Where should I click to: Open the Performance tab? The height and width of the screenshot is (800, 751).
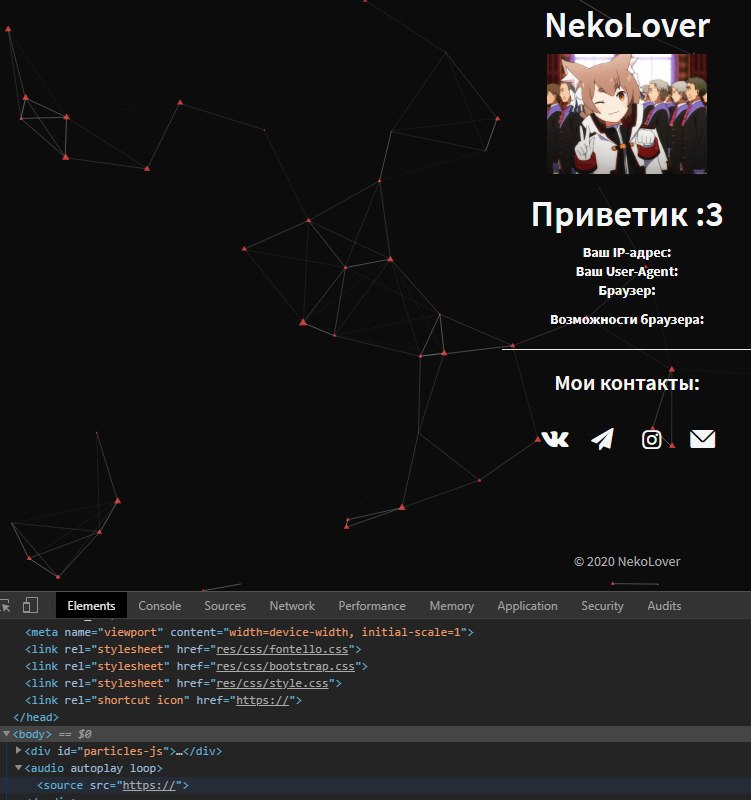click(x=372, y=606)
